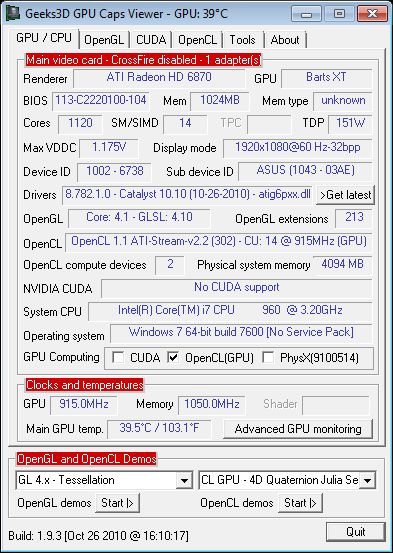Image resolution: width=393 pixels, height=553 pixels.
Task: Click the Device ID 1002 - 6738
Action: click(x=114, y=171)
